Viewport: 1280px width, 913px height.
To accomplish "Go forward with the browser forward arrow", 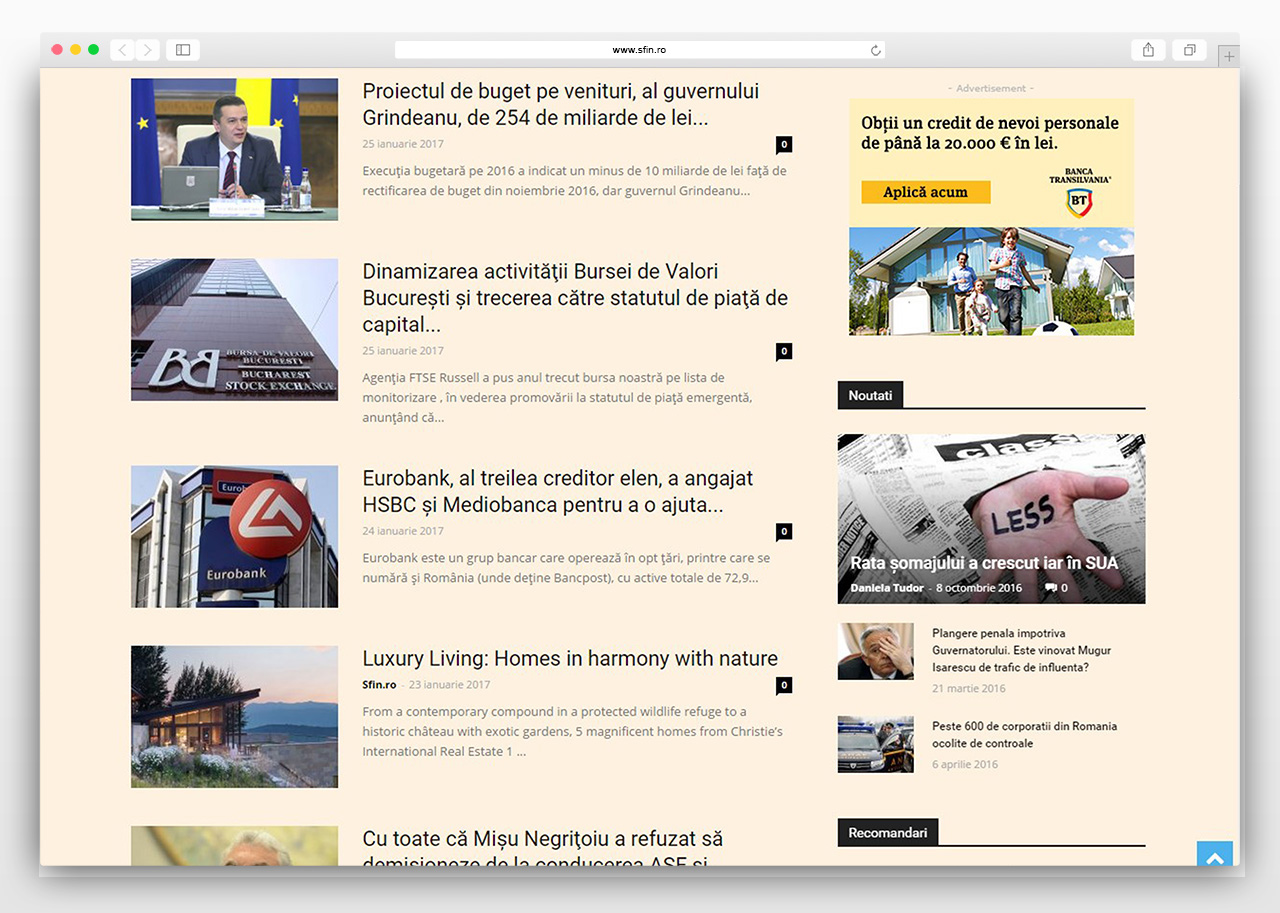I will point(147,49).
